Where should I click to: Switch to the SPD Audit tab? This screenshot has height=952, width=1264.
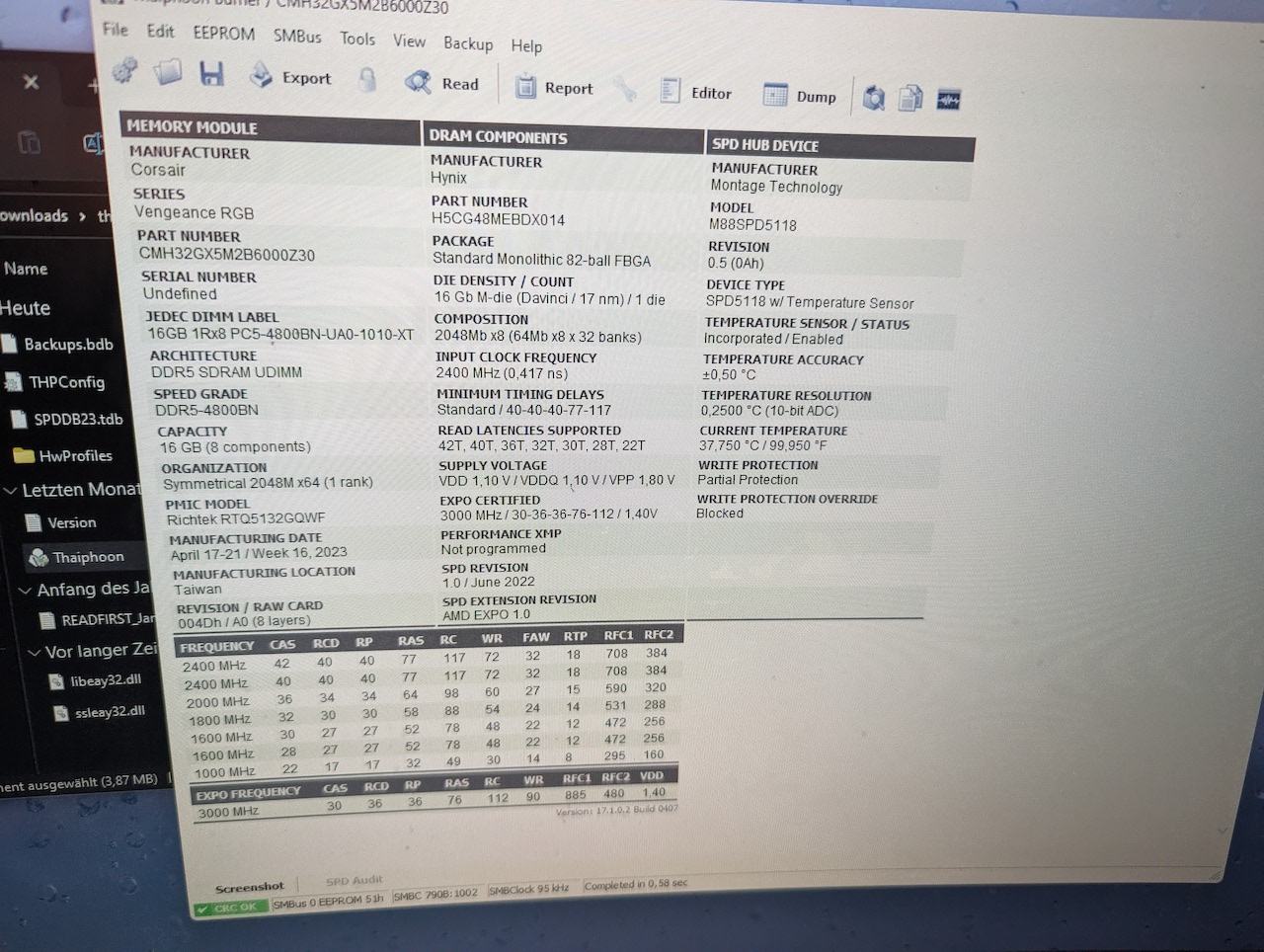tap(354, 880)
